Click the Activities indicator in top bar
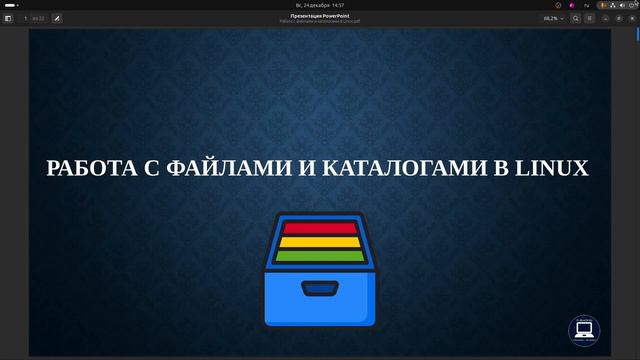This screenshot has height=360, width=640. [11, 5]
